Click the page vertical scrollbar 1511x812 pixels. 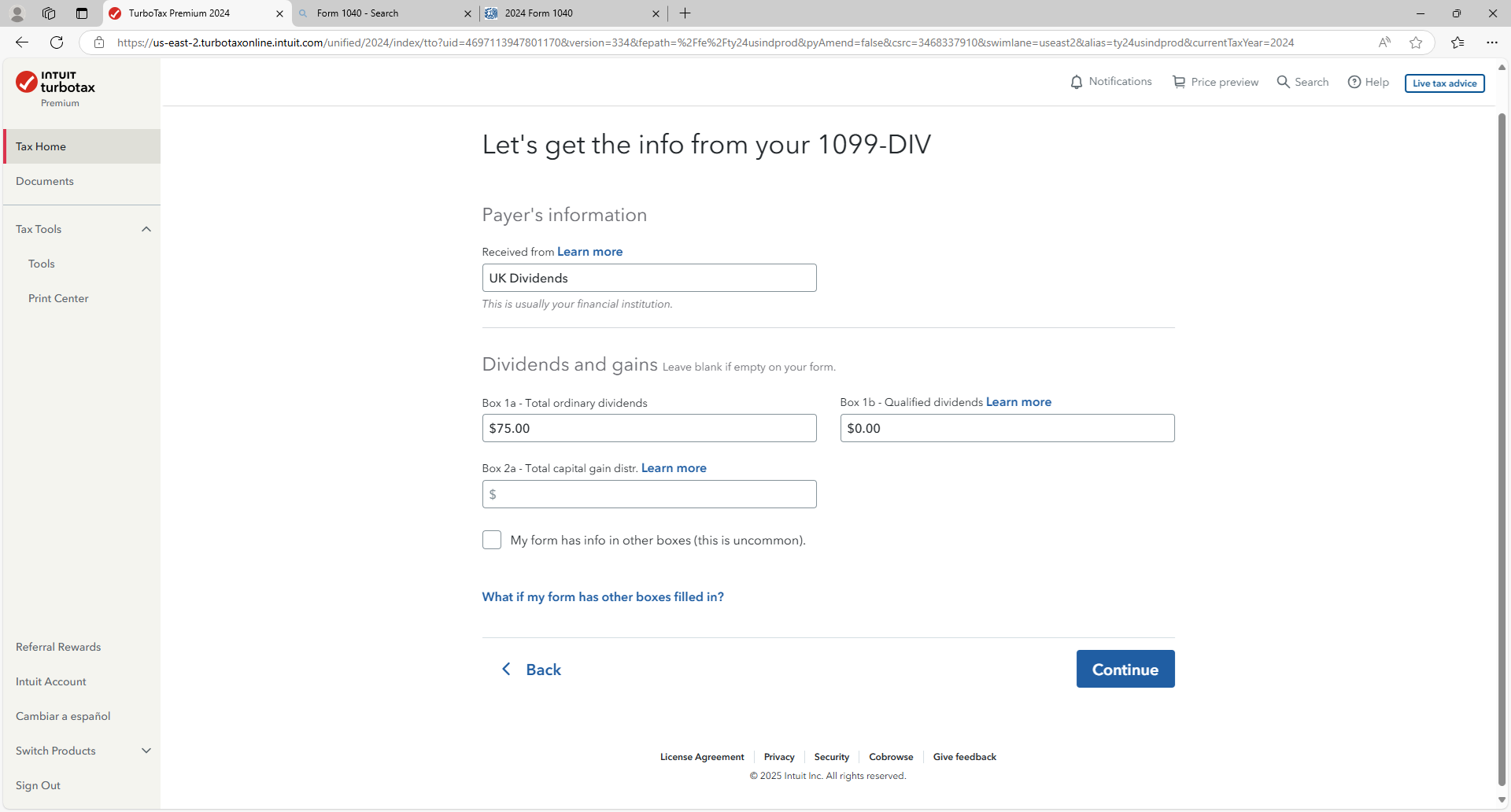[1502, 448]
